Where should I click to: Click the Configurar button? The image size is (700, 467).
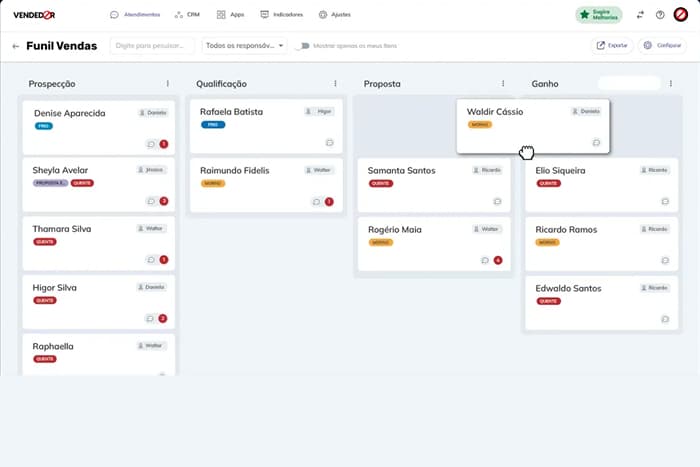(x=662, y=46)
